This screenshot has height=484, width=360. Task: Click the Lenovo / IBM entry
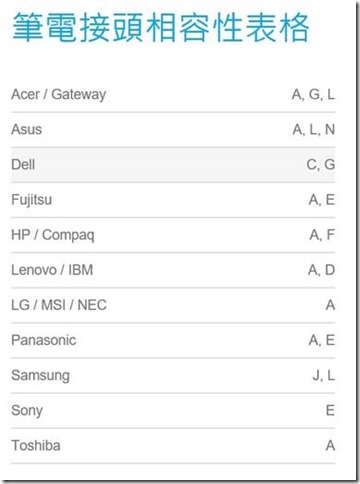tap(52, 270)
